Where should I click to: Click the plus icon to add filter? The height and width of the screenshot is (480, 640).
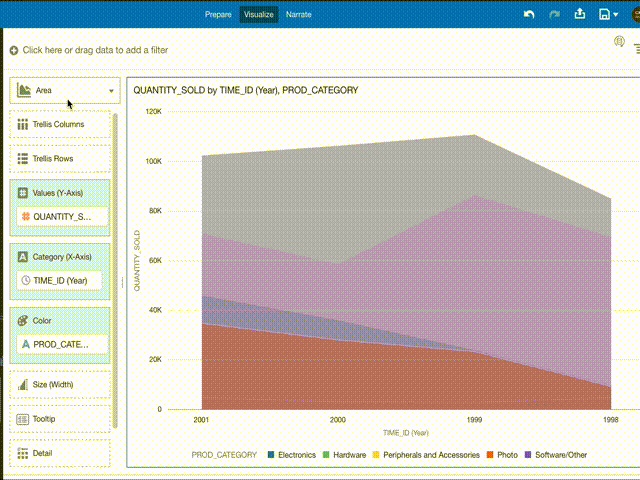tap(14, 50)
